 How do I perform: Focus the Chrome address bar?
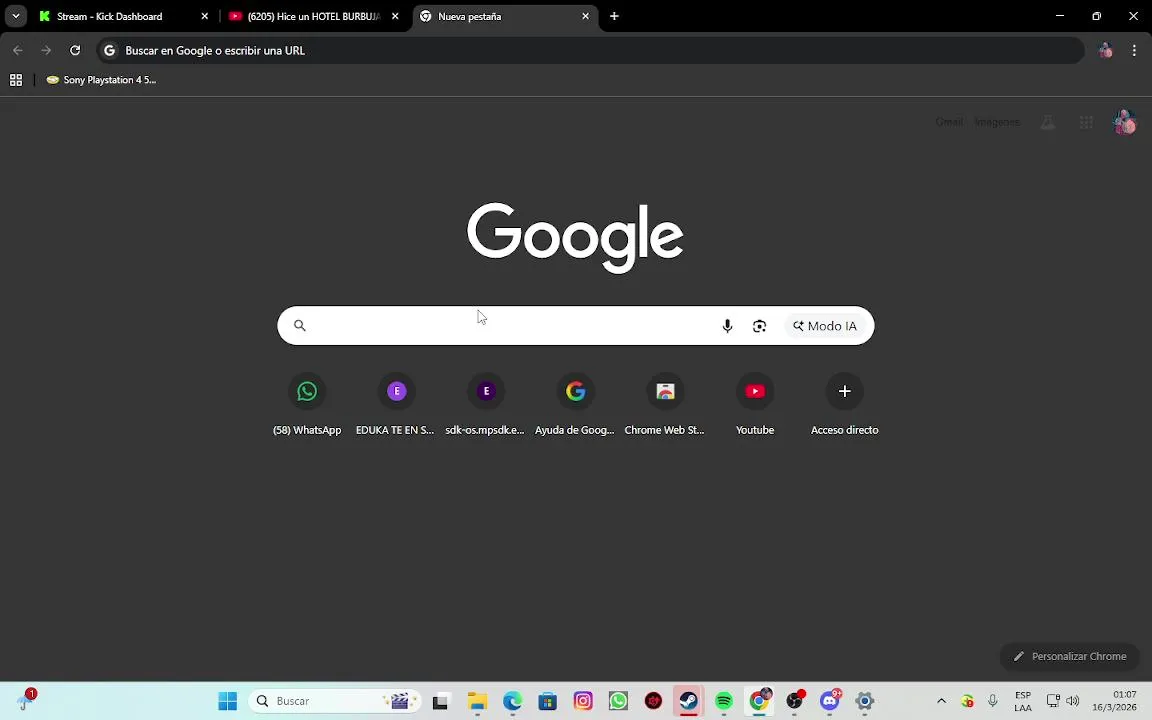click(x=590, y=50)
